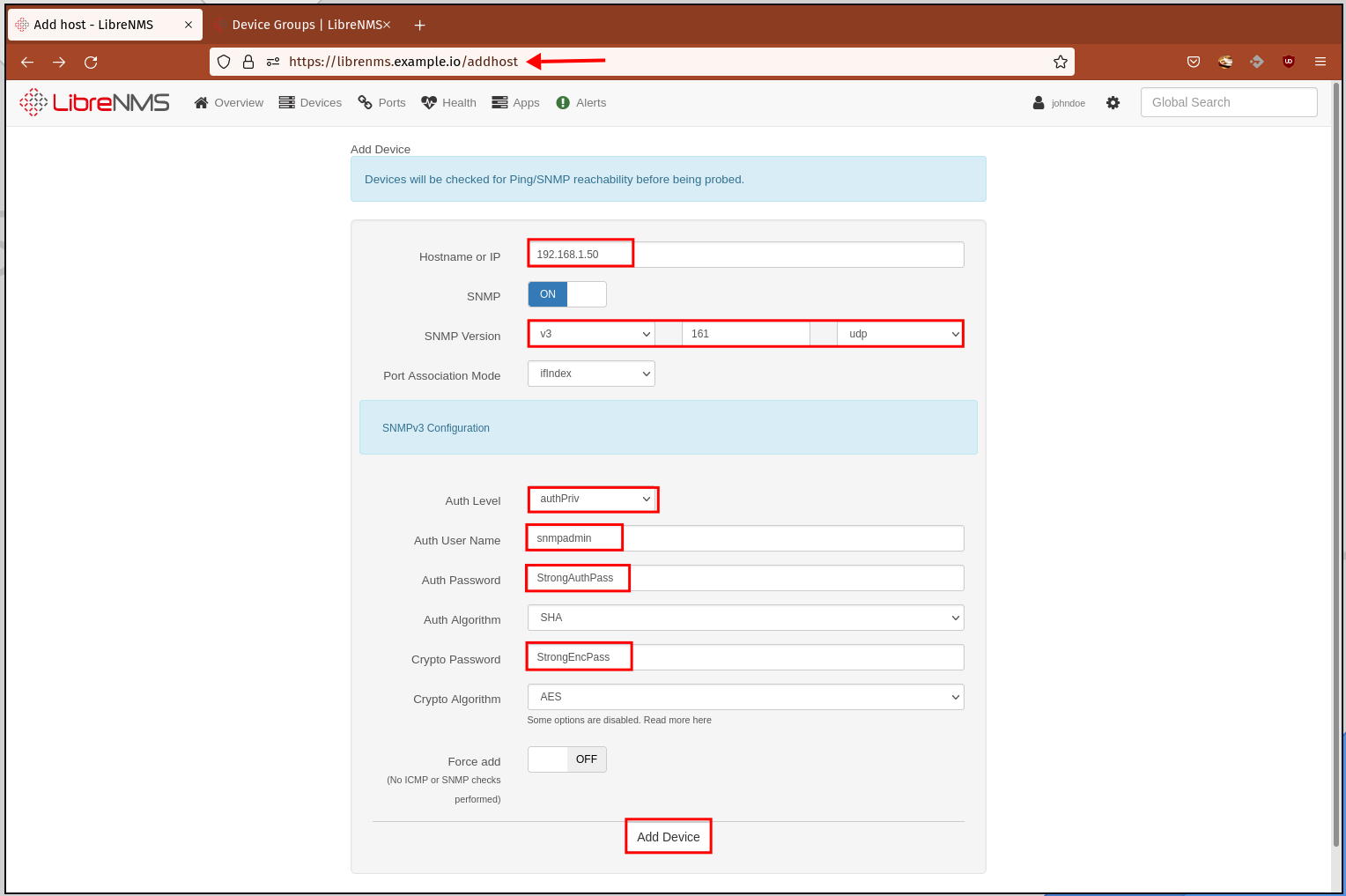Screen dimensions: 1346x896
Task: Click the Alerts exclamation icon
Action: click(x=563, y=103)
